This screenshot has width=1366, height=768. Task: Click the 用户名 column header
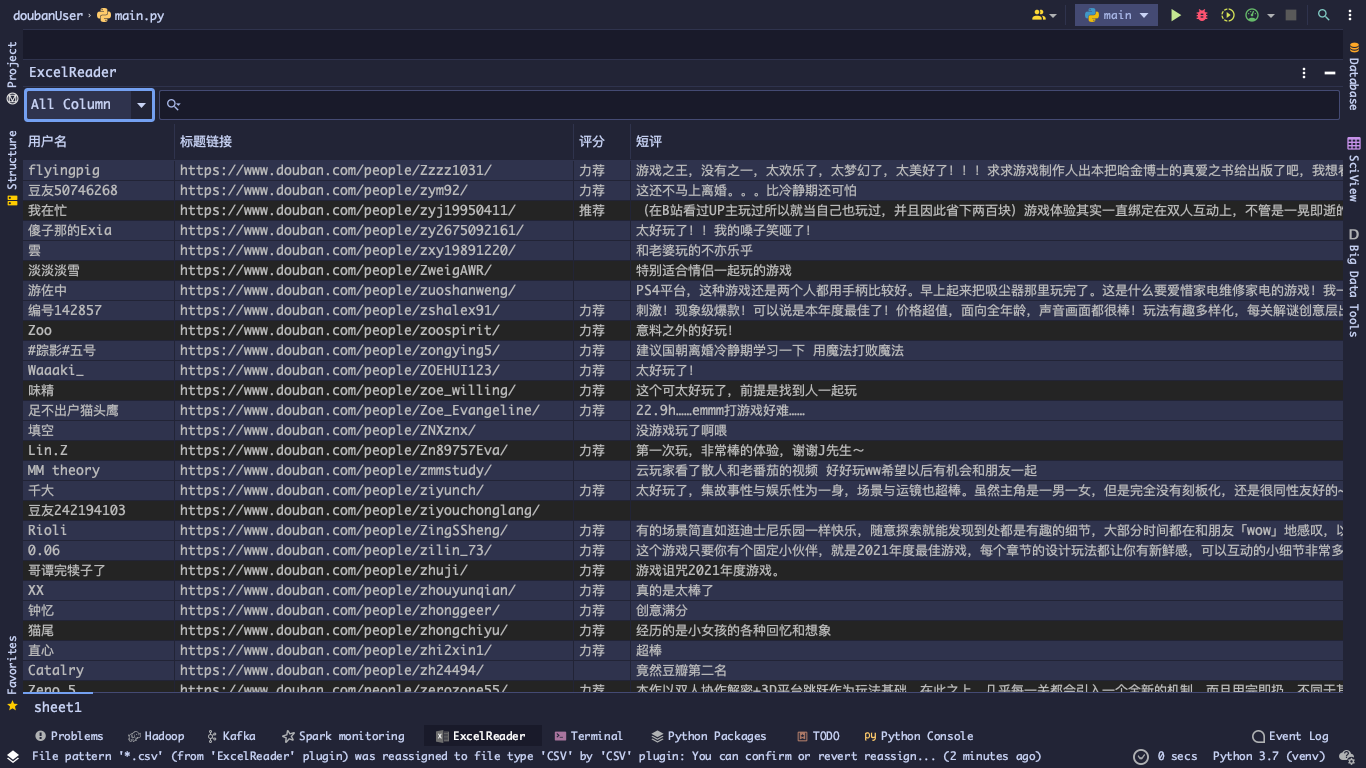99,142
